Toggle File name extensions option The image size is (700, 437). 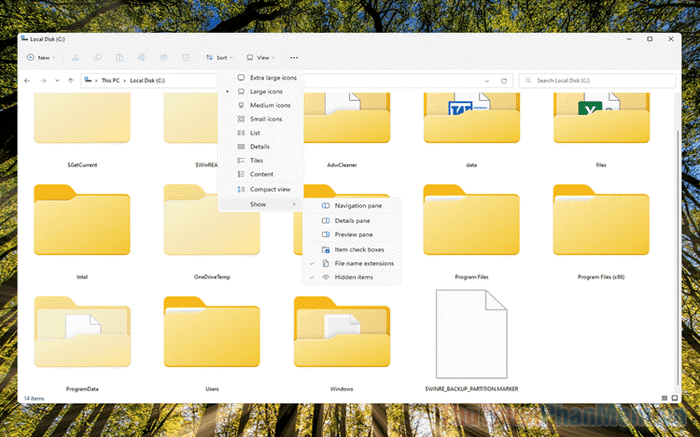coord(364,263)
